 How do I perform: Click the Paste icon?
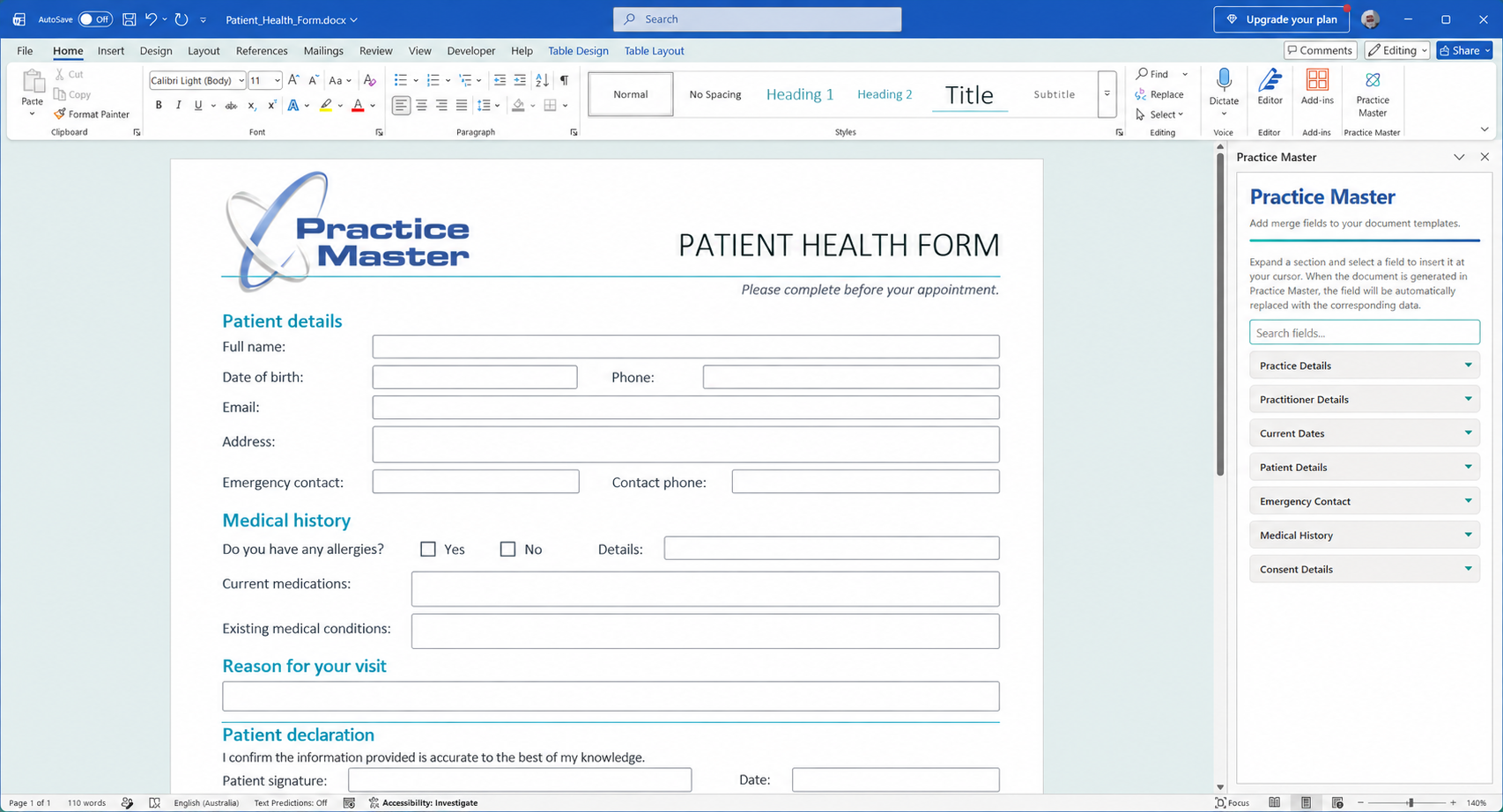(33, 82)
